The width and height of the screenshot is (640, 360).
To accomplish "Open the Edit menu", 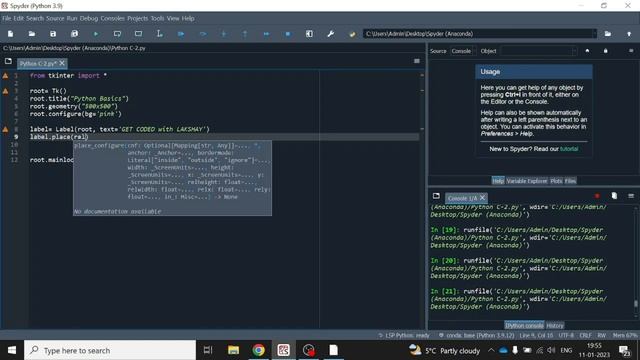I will pyautogui.click(x=19, y=18).
